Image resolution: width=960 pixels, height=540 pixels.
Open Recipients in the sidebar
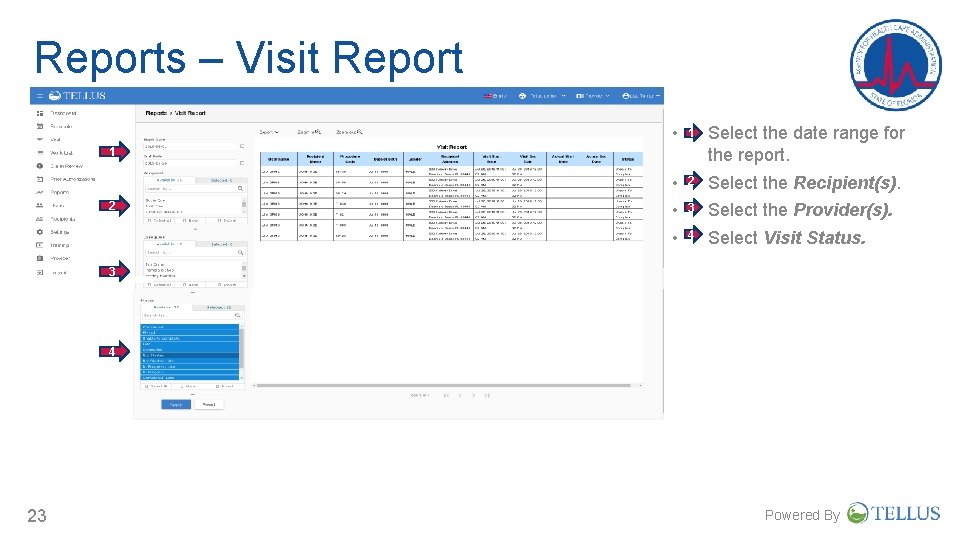tap(56, 219)
